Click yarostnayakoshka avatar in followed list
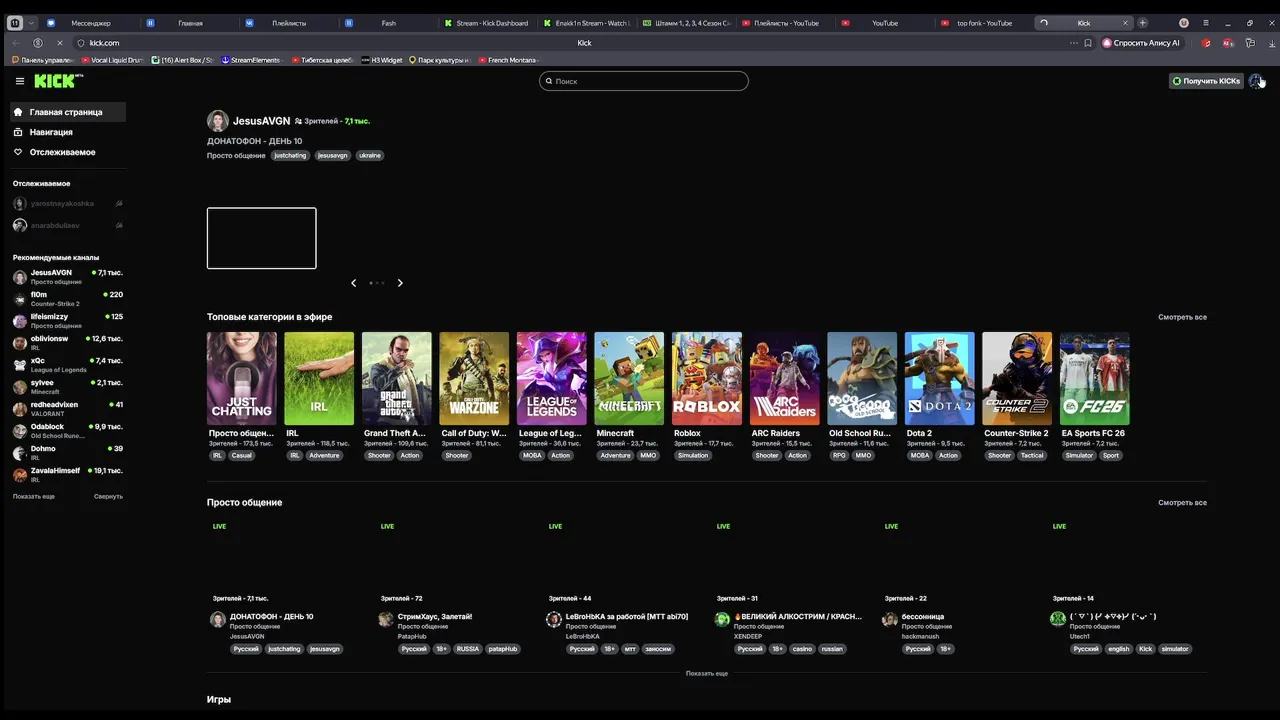 point(20,203)
